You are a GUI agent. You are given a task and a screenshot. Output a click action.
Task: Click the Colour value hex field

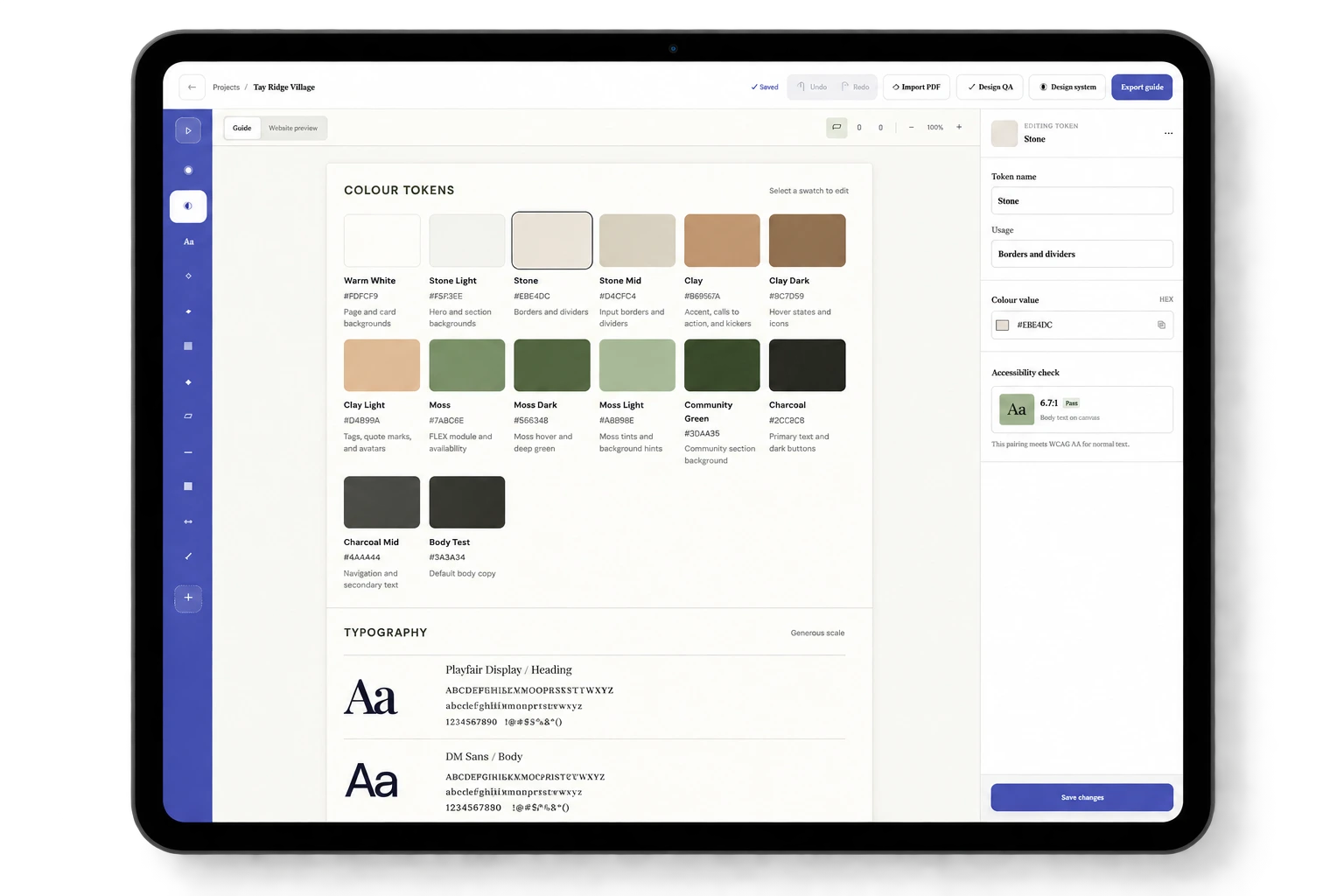tap(1081, 325)
